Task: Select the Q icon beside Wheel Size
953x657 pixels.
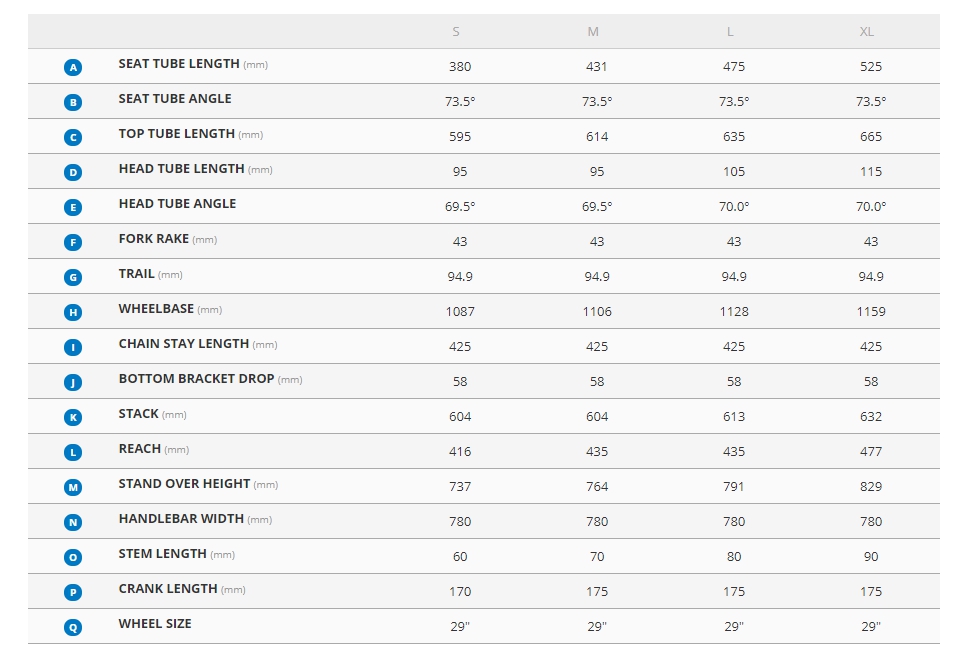Action: coord(73,627)
